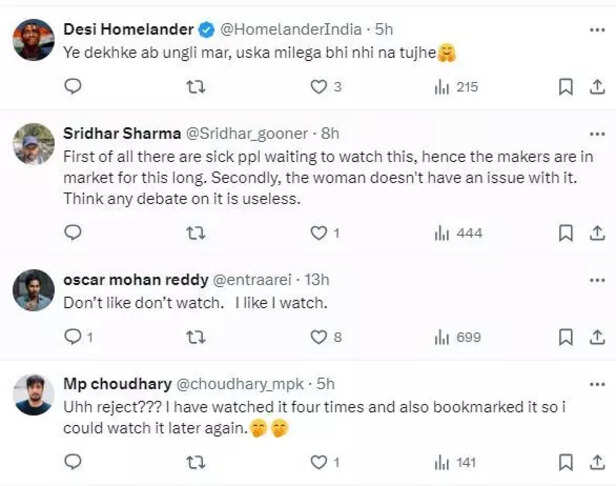Screen dimensions: 616x486
Task: Reply to Desi Homelander's tweet
Action: point(73,87)
